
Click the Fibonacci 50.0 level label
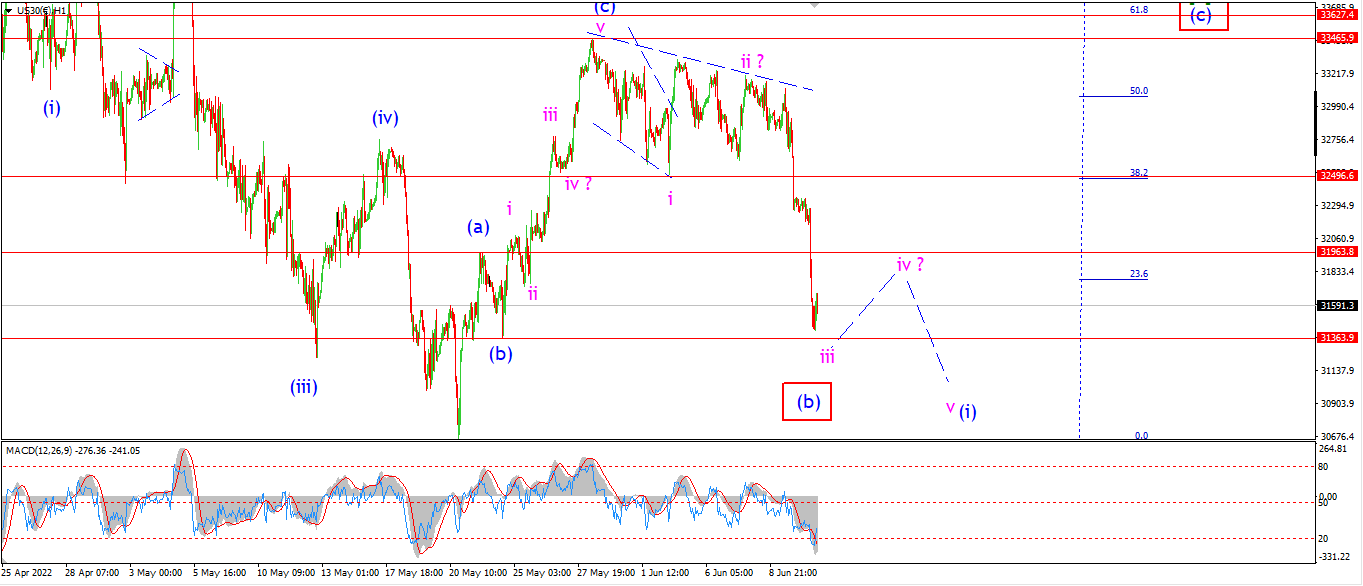click(1138, 91)
